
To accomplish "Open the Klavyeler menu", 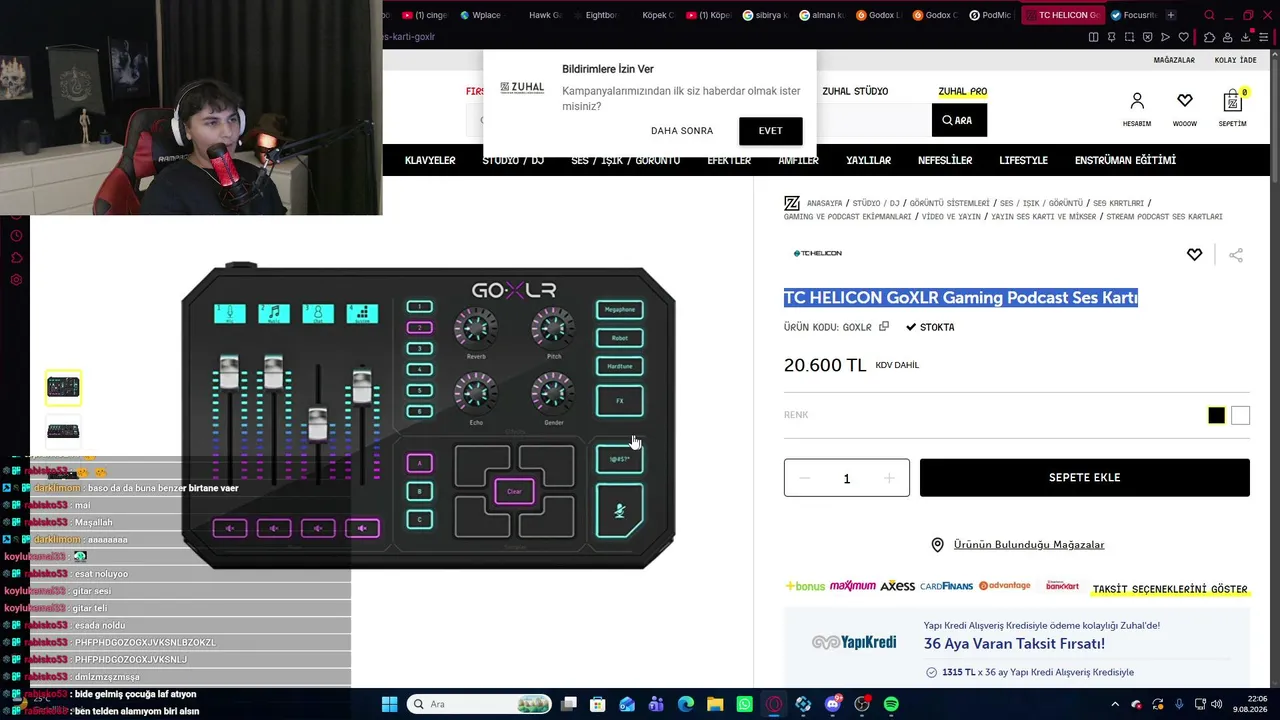I will click(430, 161).
